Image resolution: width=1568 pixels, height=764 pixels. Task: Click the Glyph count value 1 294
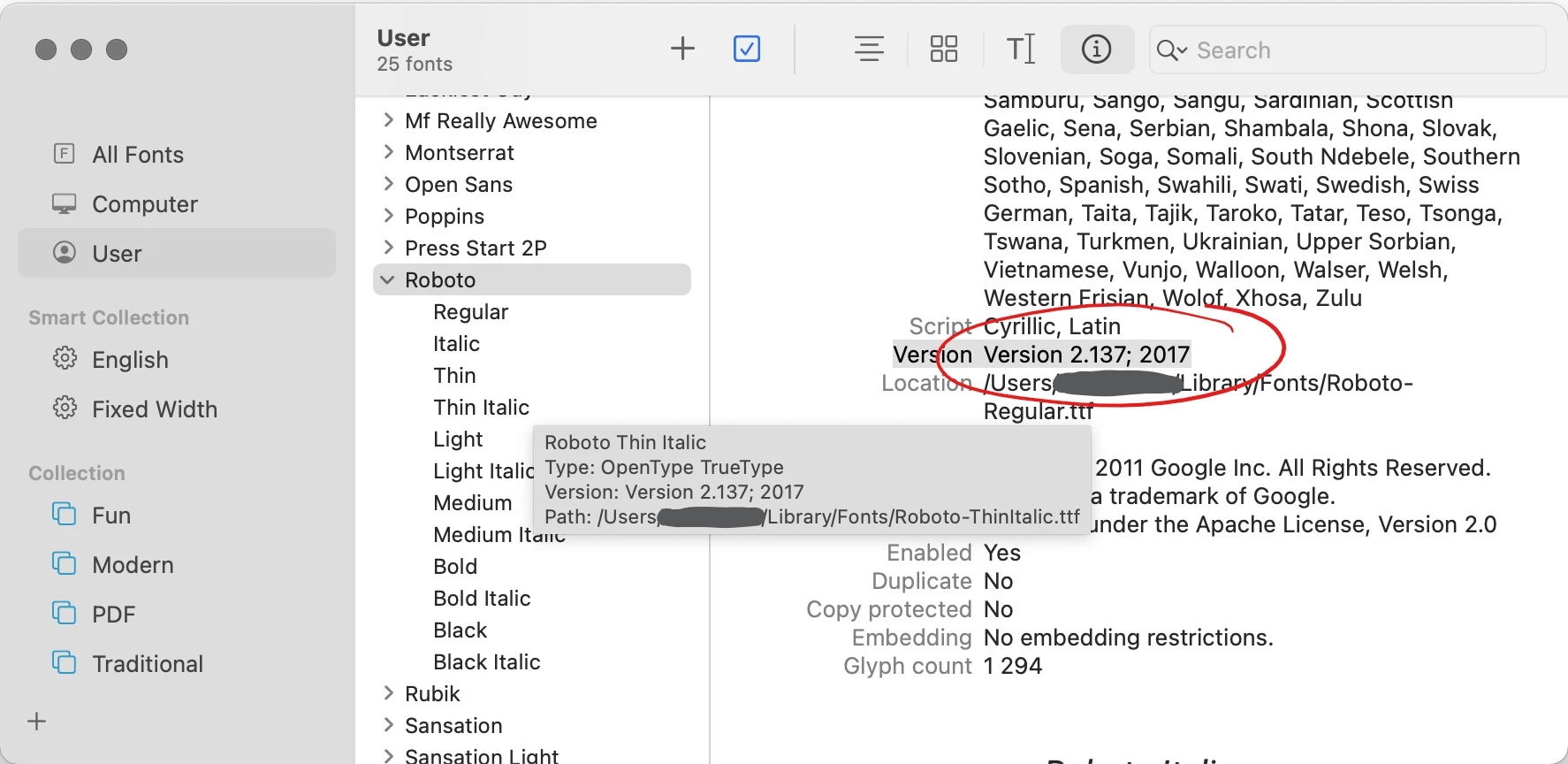pos(1013,666)
